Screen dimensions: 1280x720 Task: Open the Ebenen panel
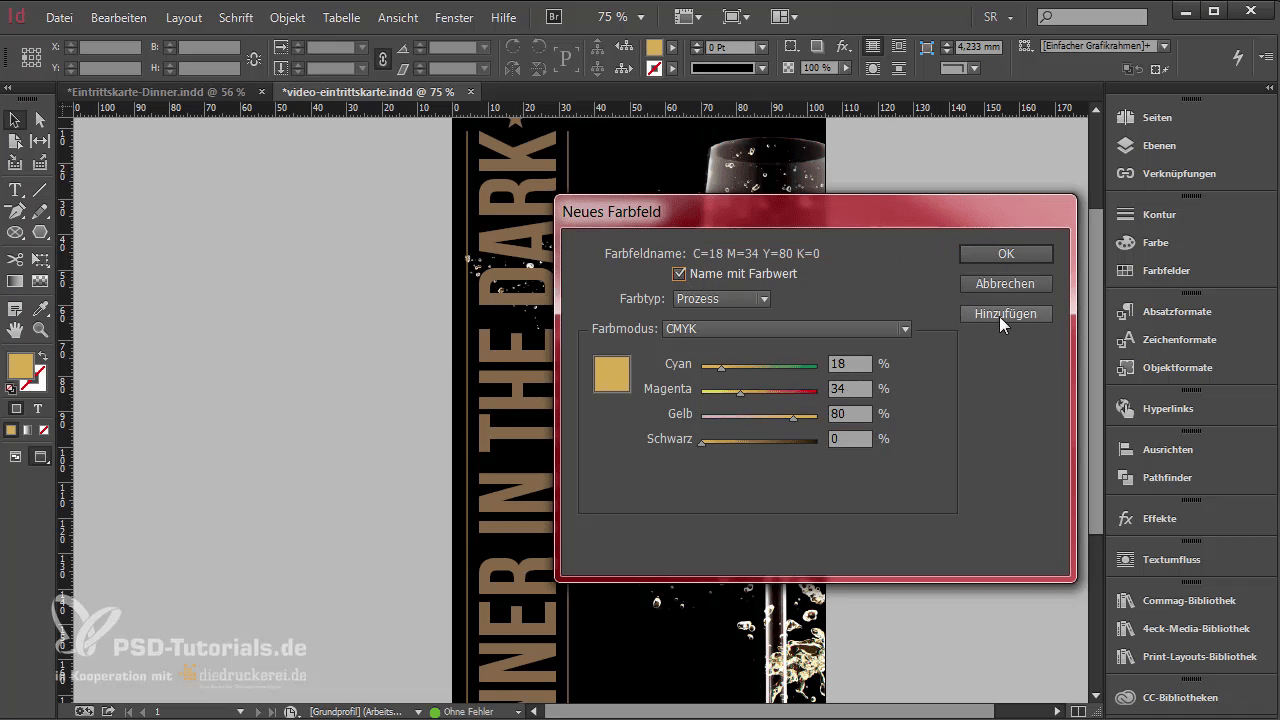[x=1159, y=145]
